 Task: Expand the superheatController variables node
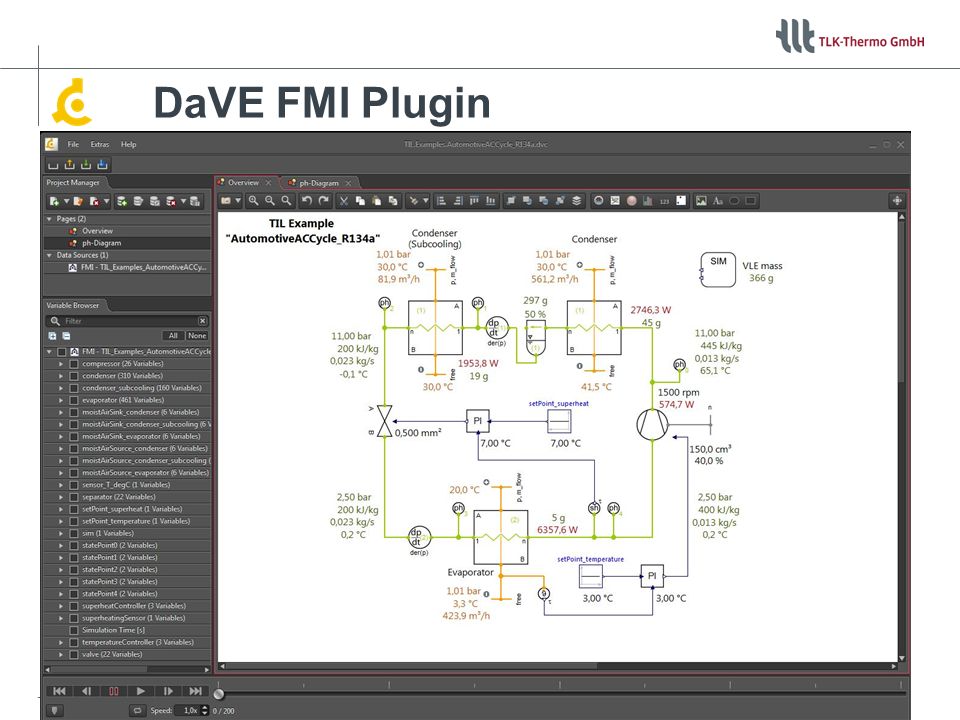61,606
